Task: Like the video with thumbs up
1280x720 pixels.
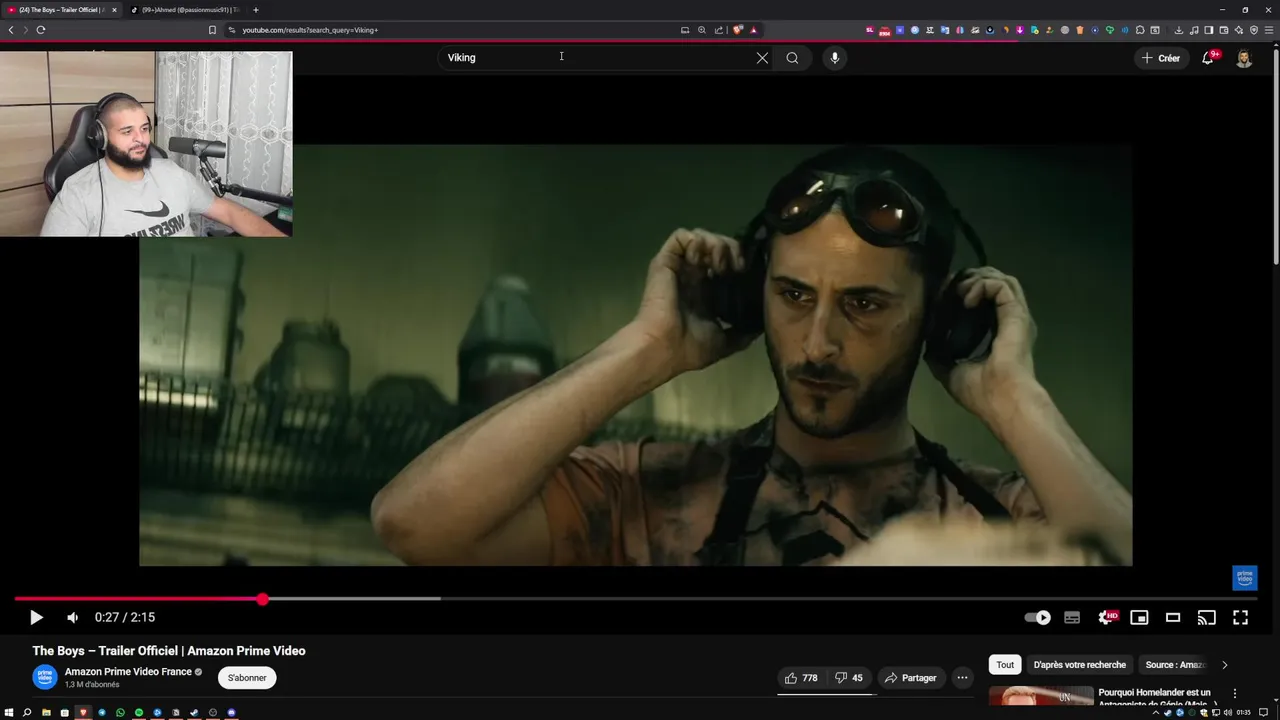Action: pos(801,678)
